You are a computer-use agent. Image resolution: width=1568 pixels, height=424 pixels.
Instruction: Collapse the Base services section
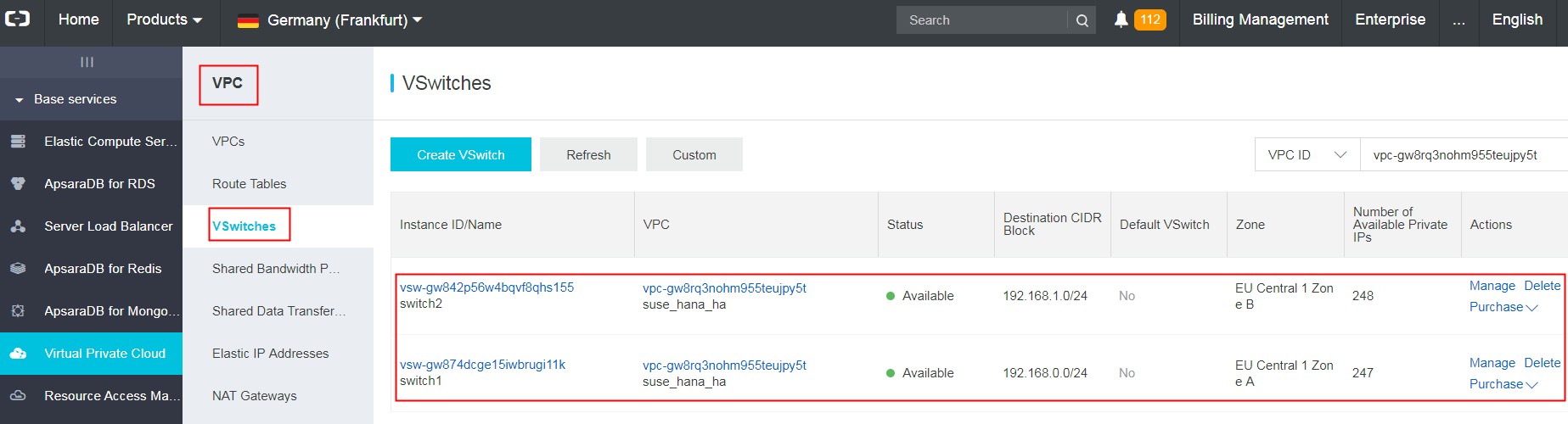tap(20, 100)
